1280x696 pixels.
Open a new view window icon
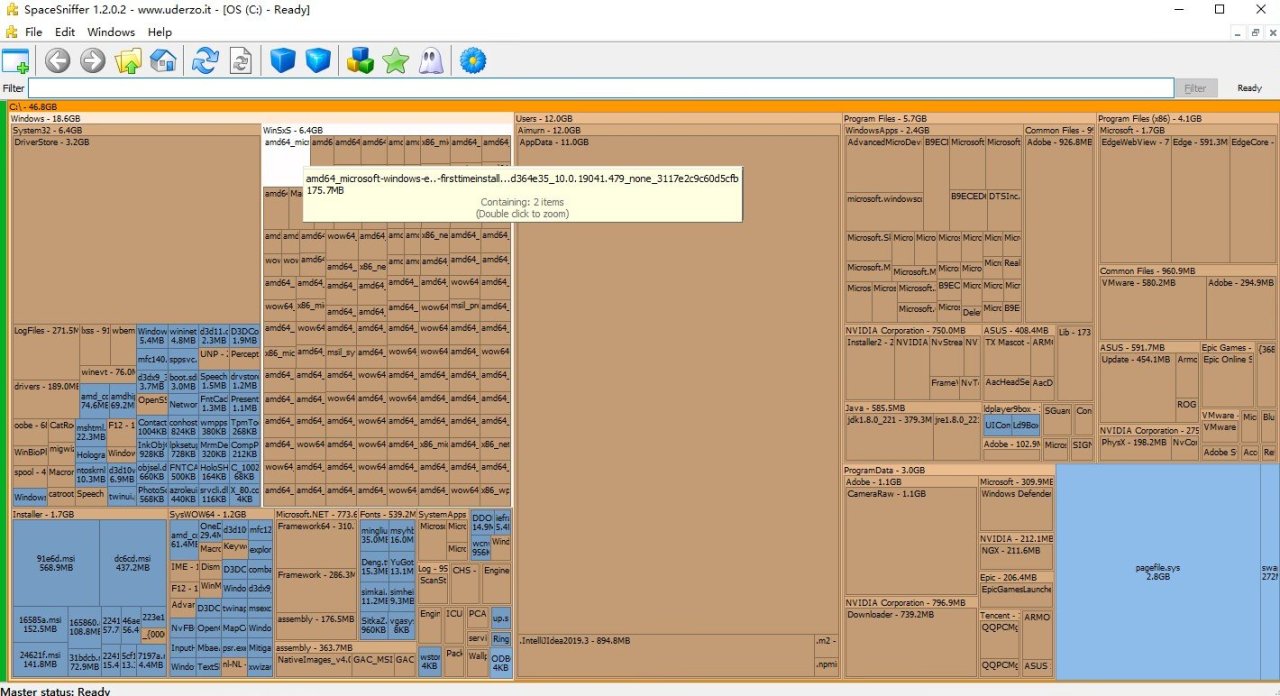tap(16, 61)
